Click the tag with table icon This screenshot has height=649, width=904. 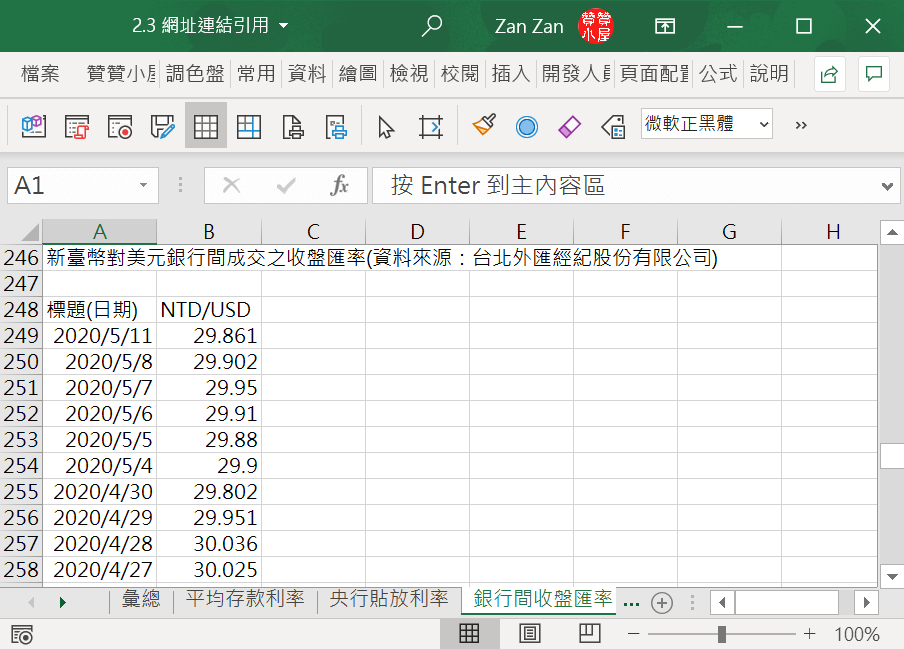click(x=613, y=126)
